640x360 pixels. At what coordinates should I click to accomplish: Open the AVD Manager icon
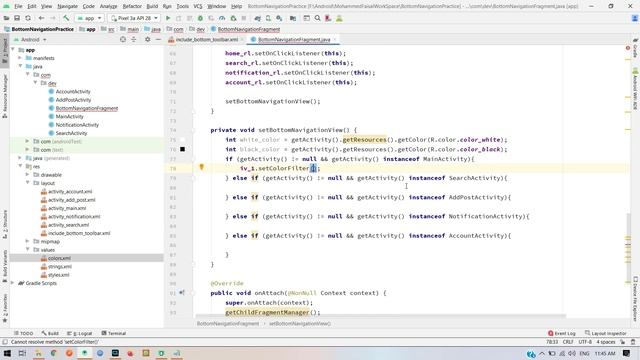click(x=268, y=18)
